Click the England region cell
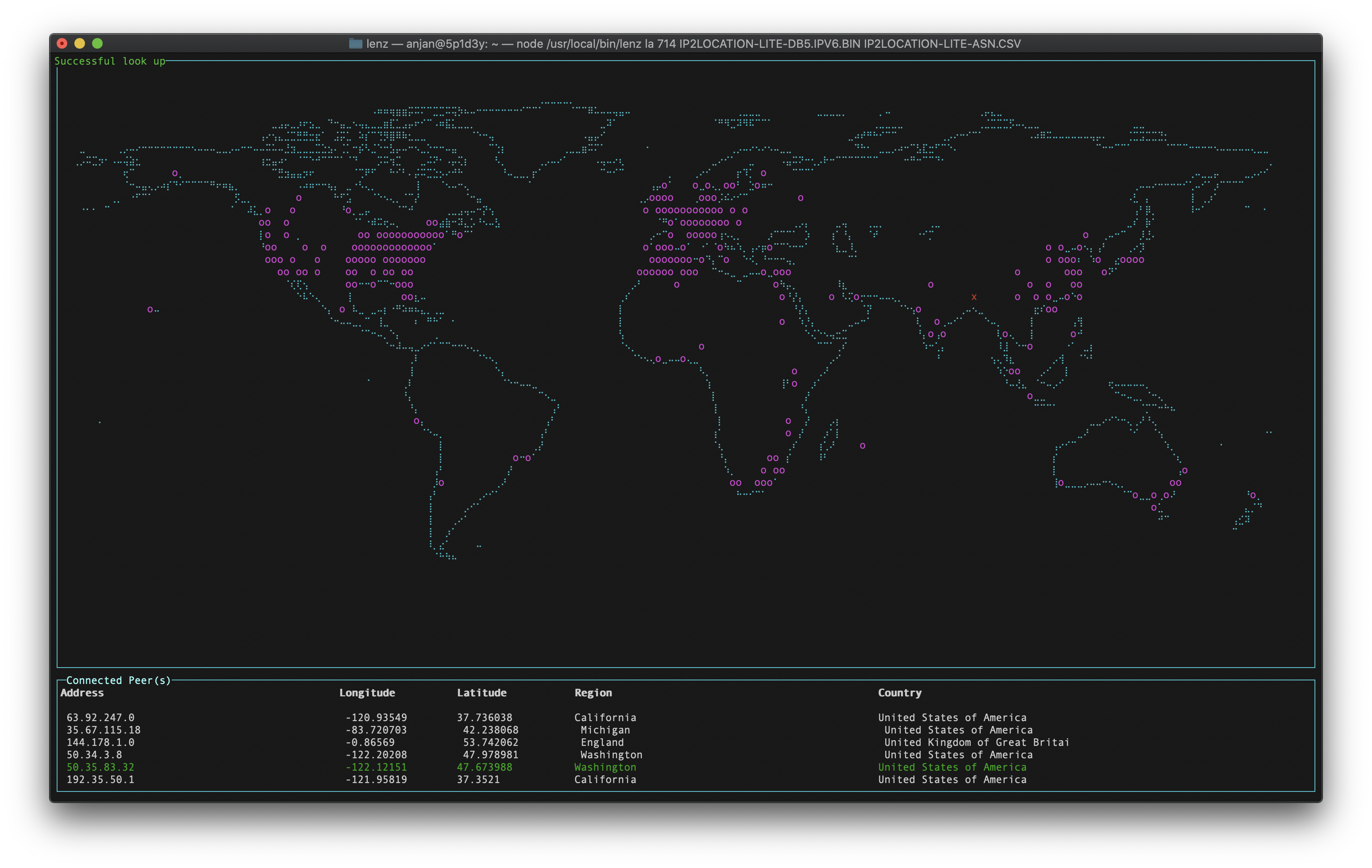 click(x=602, y=743)
